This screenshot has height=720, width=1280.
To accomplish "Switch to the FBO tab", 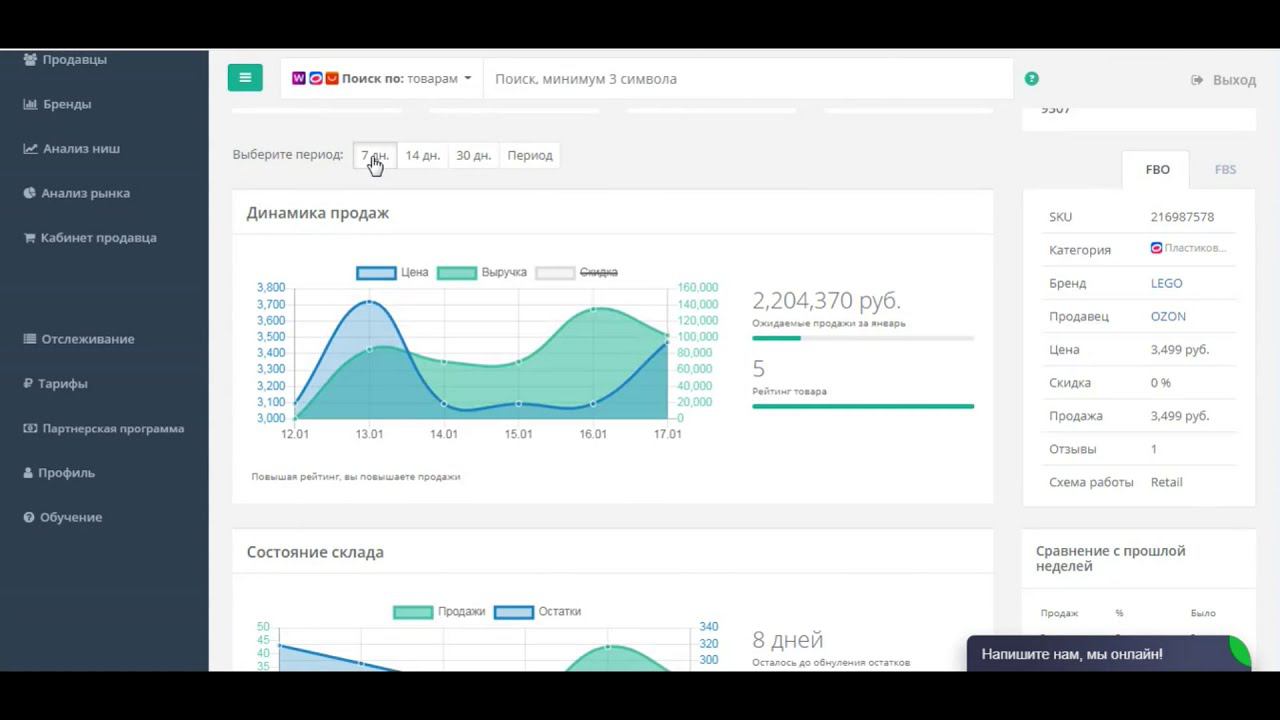I will pos(1157,169).
